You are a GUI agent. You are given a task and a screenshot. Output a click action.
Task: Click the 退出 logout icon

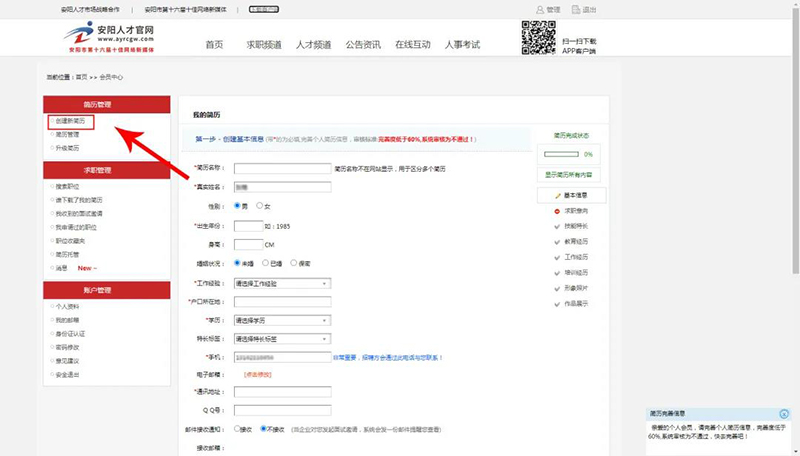[x=576, y=9]
